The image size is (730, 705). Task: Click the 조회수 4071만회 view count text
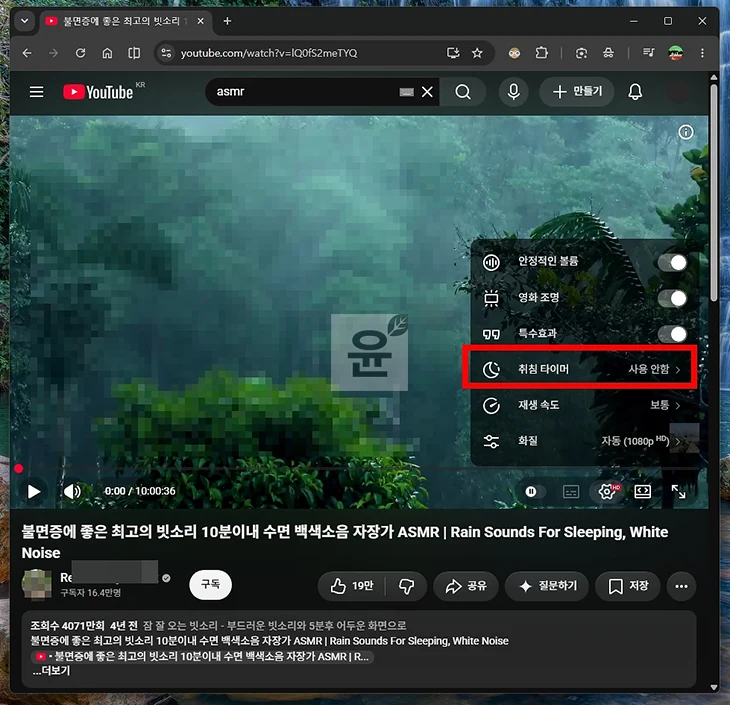click(67, 625)
